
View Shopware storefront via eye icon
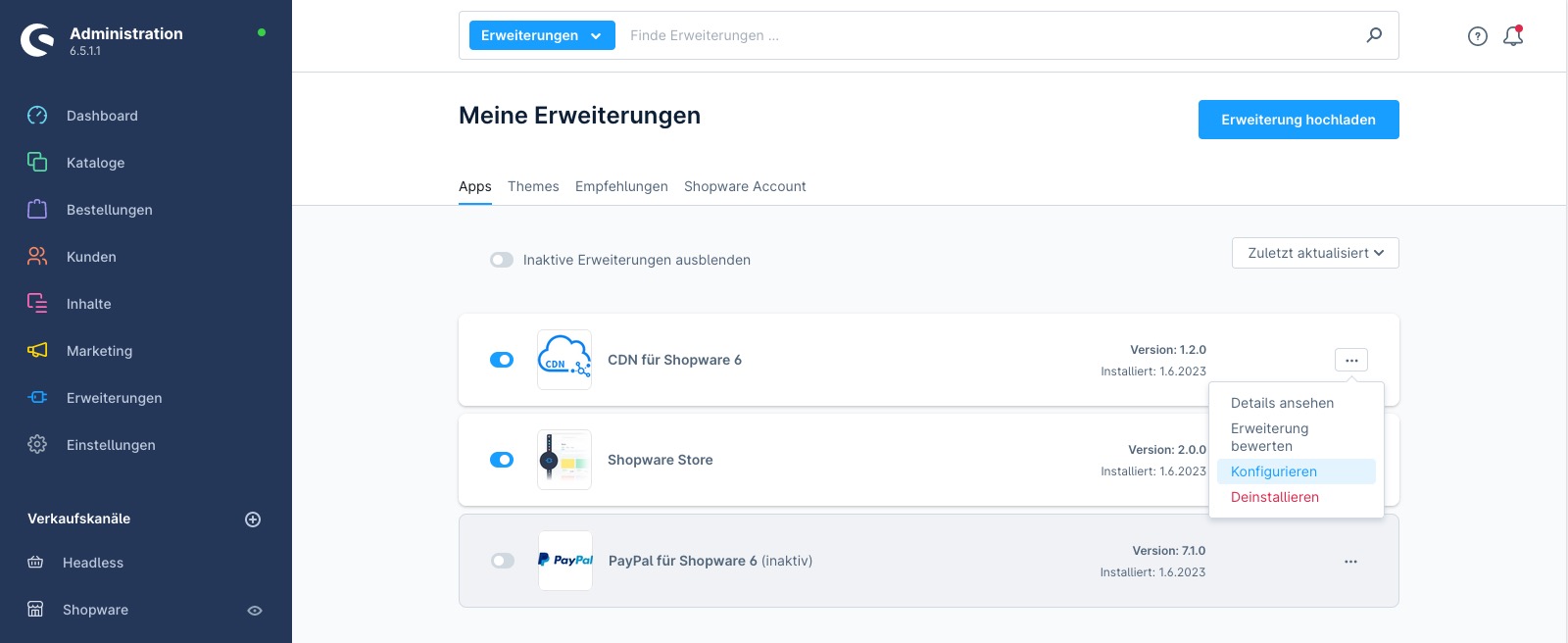coord(255,611)
